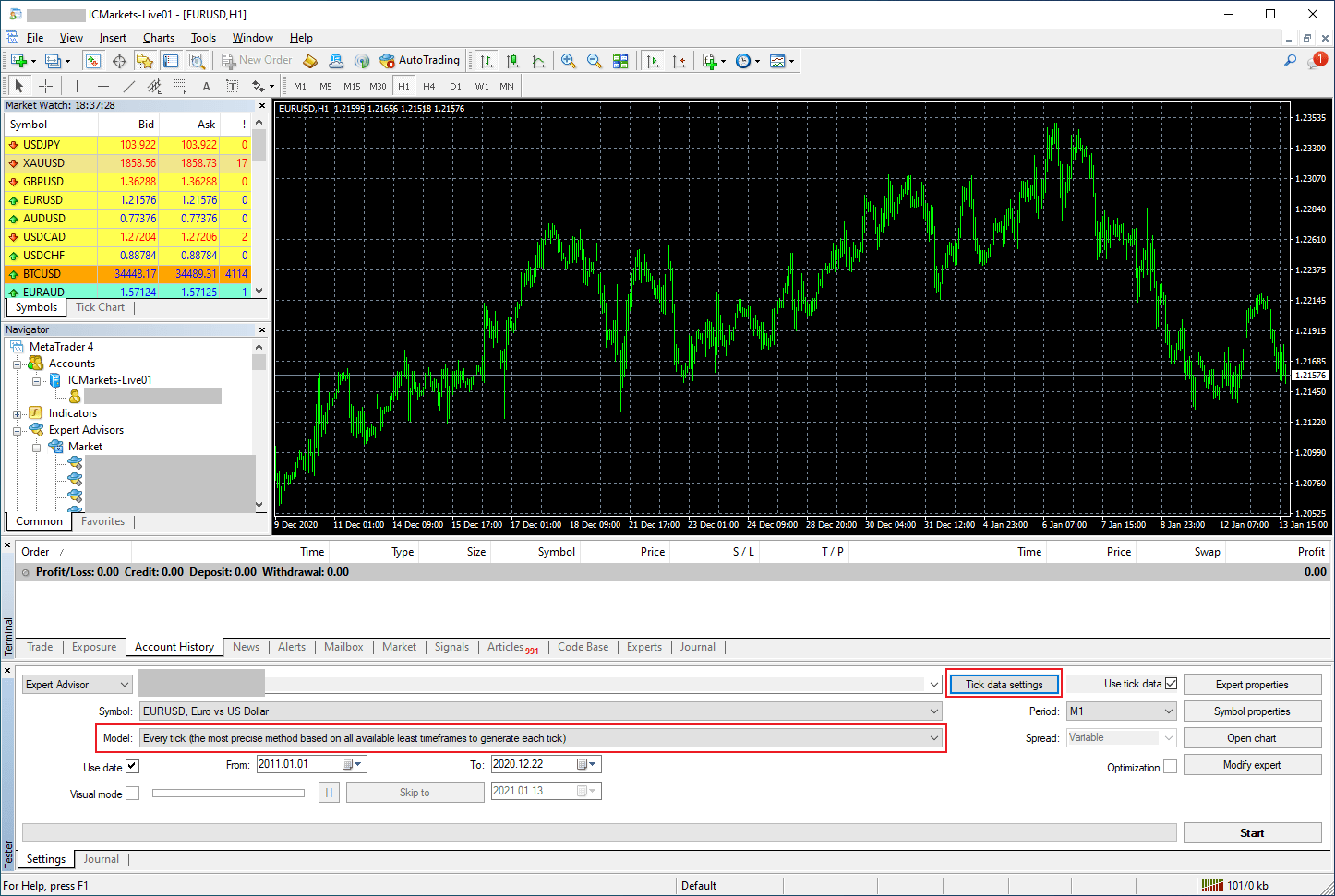
Task: Select the Draw Text (A) tool
Action: pos(206,86)
